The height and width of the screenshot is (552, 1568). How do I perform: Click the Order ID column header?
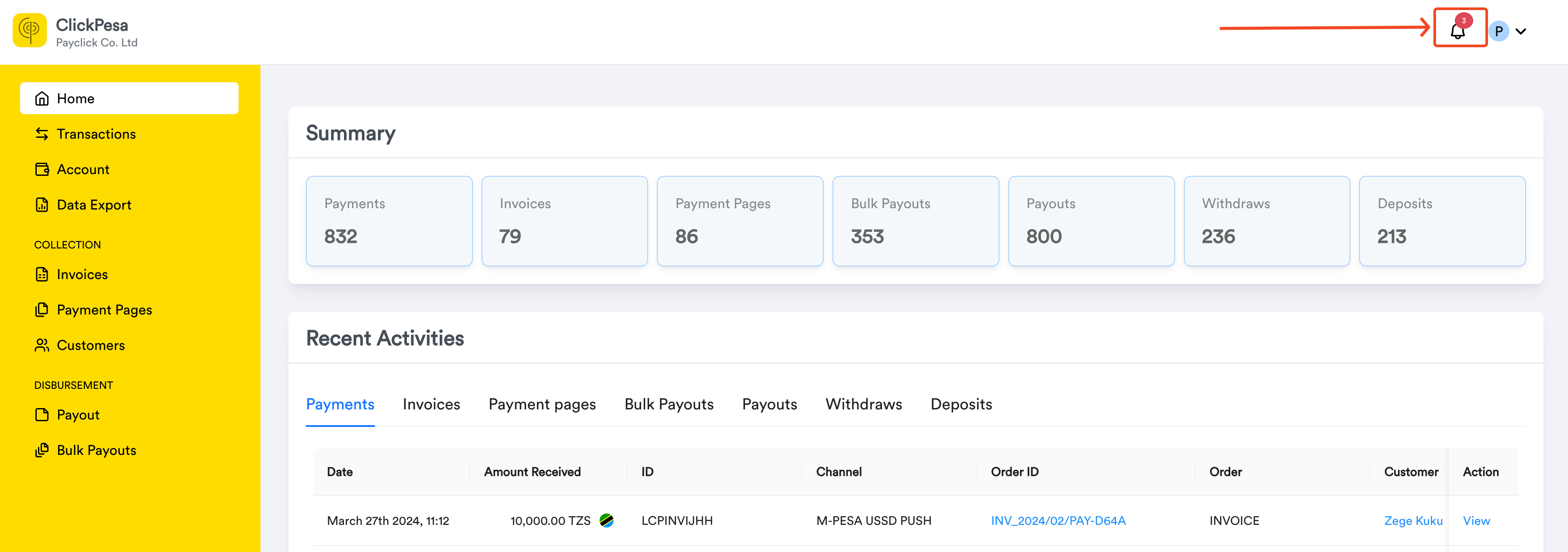(1014, 472)
